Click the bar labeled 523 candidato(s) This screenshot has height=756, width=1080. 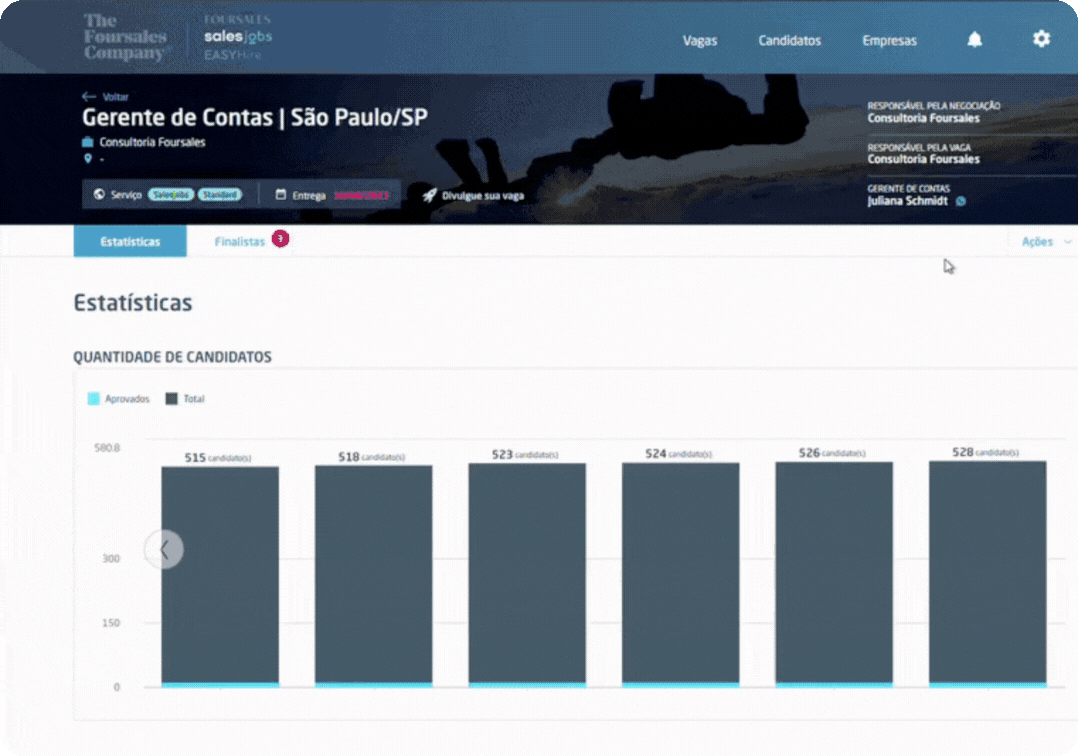528,575
